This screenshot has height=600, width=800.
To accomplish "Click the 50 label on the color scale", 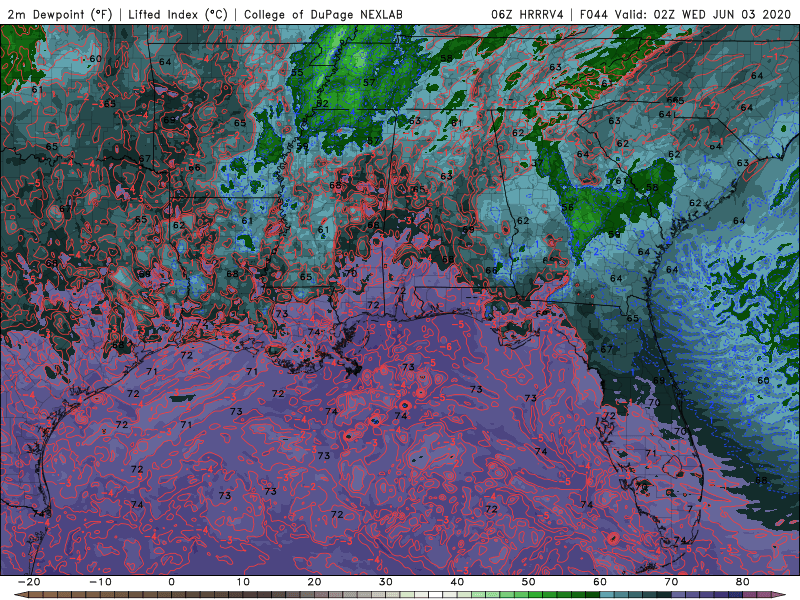I will click(x=529, y=582).
